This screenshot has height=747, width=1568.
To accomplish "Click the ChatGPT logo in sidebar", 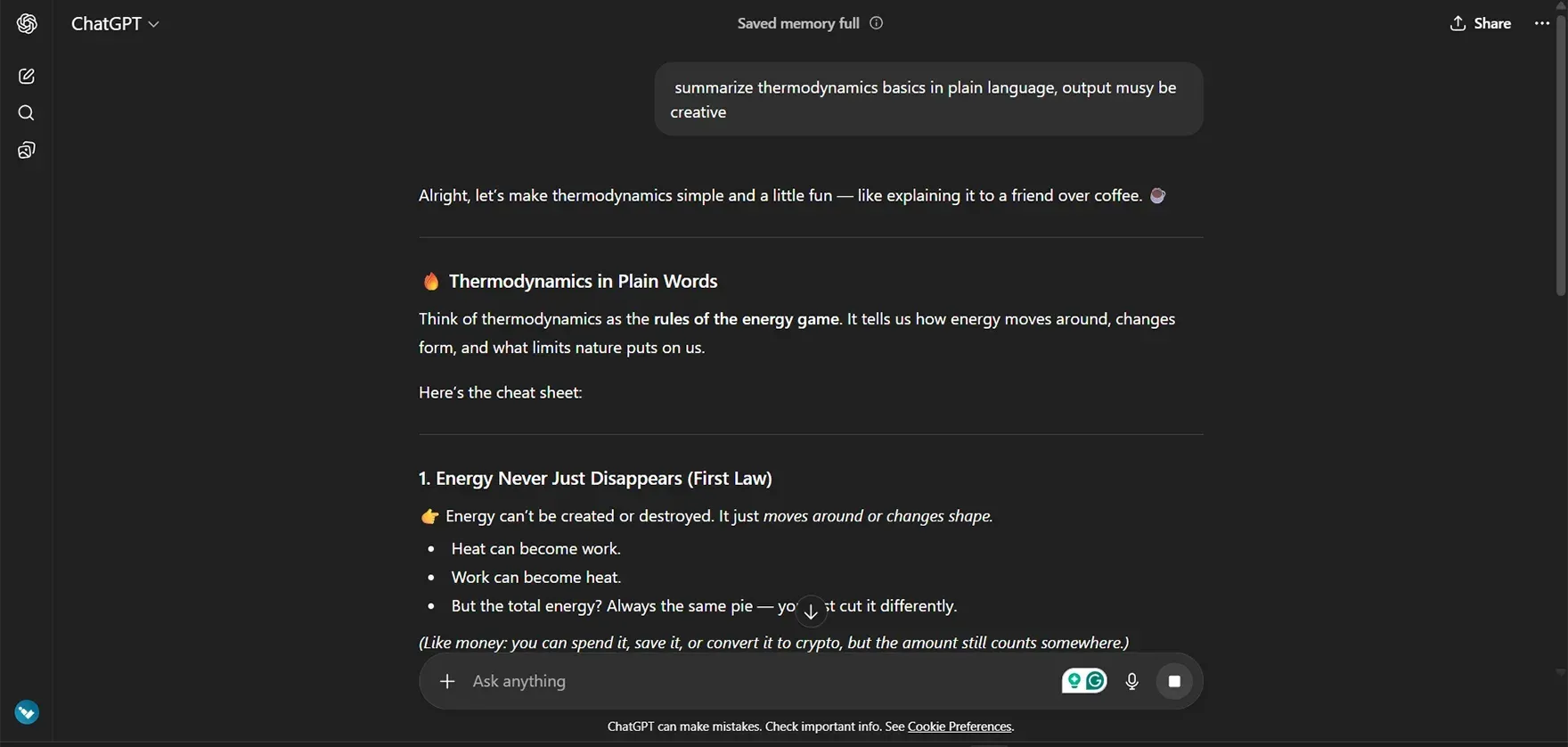I will coord(27,24).
